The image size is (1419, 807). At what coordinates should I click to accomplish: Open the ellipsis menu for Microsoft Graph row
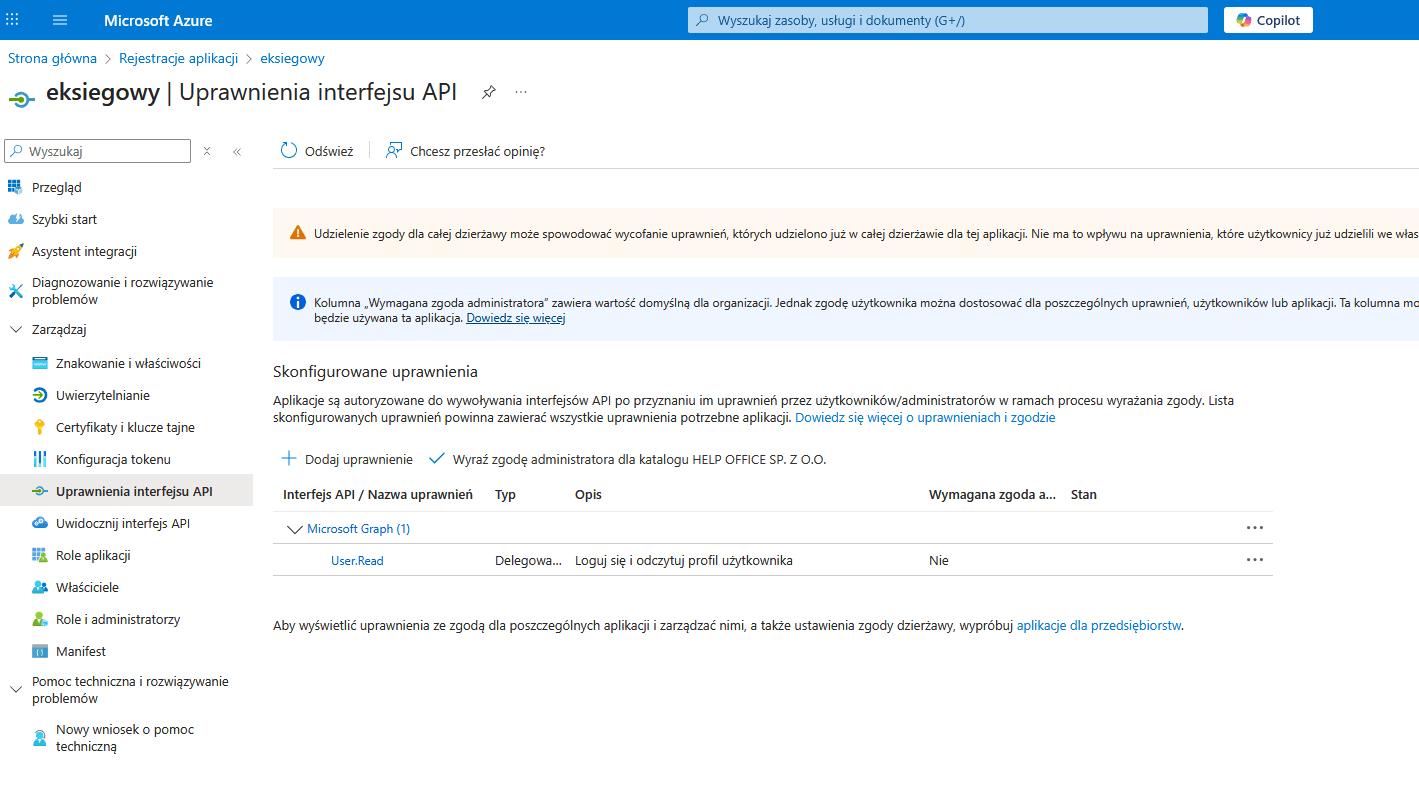(1254, 528)
